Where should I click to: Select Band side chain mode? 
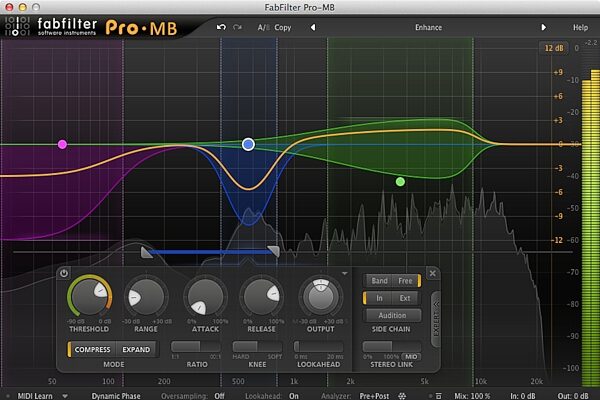[x=379, y=281]
